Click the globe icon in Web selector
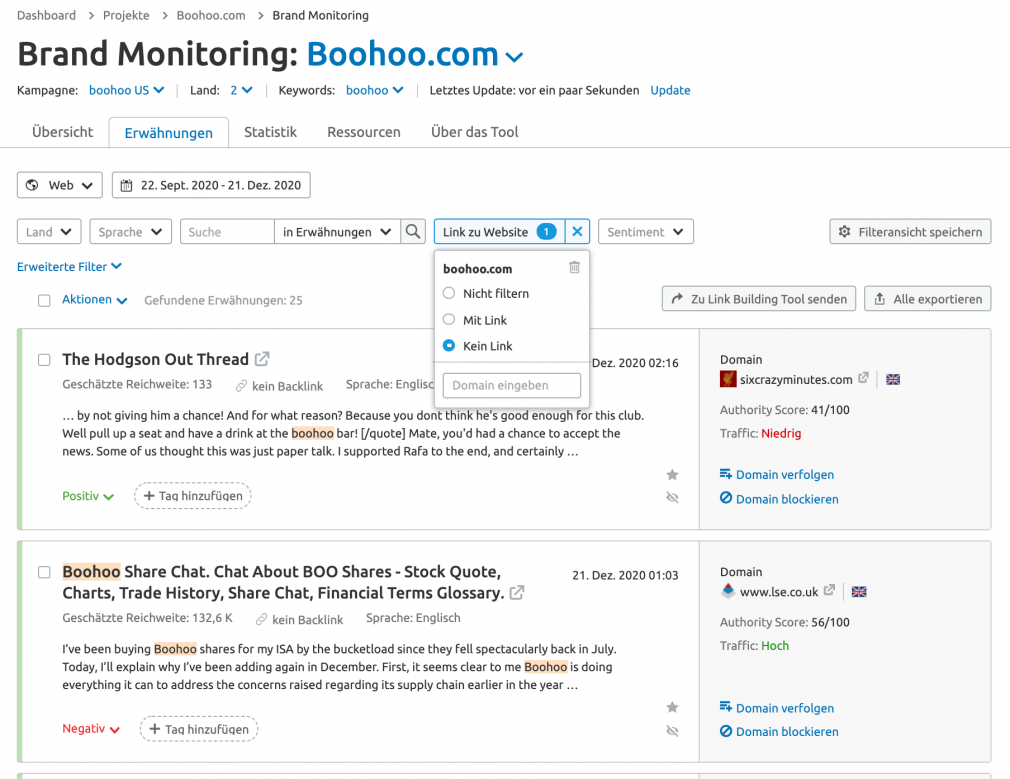1010x779 pixels. [x=32, y=186]
